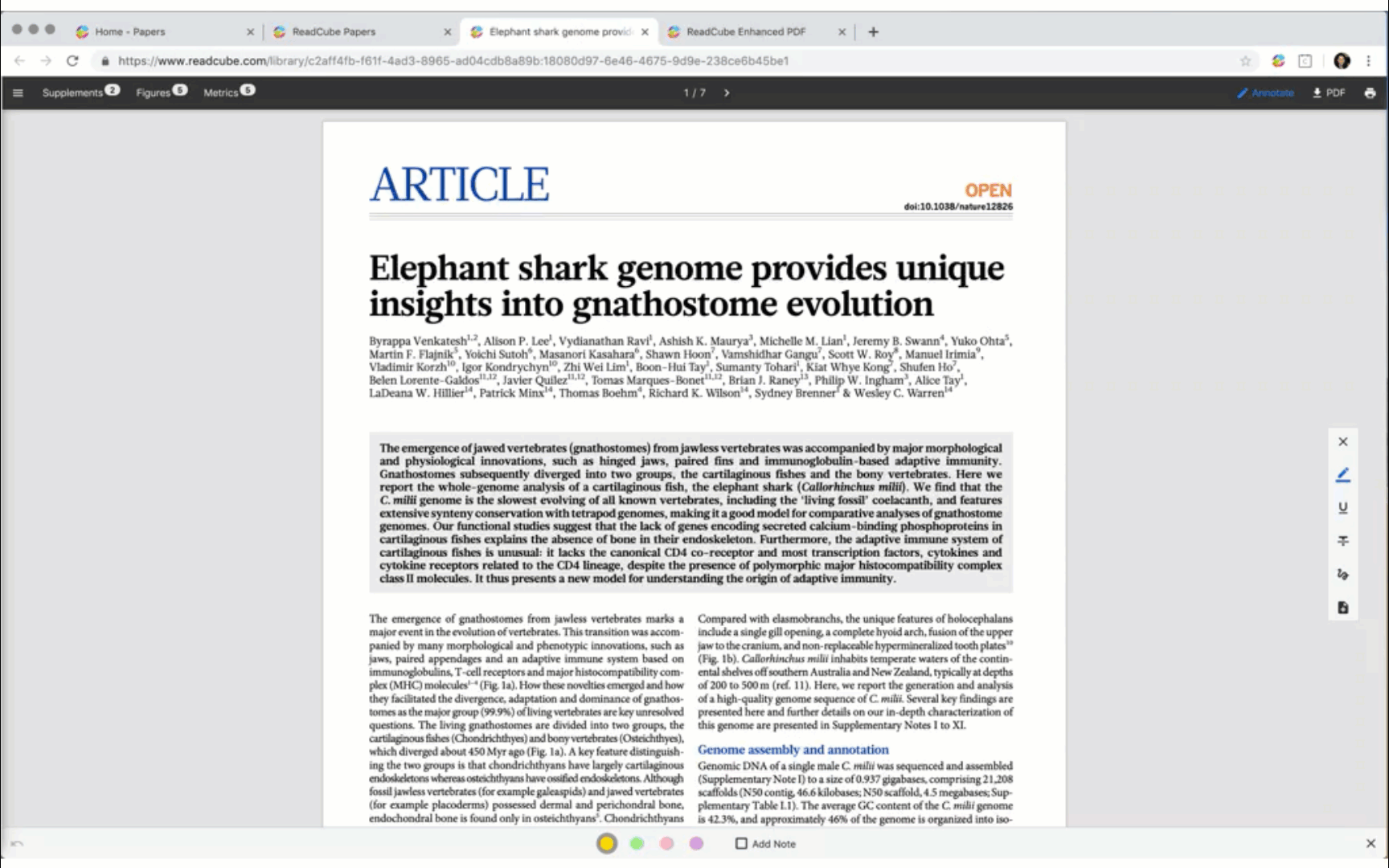Click the ARTICLE heading
The height and width of the screenshot is (868, 1389).
coord(460,185)
